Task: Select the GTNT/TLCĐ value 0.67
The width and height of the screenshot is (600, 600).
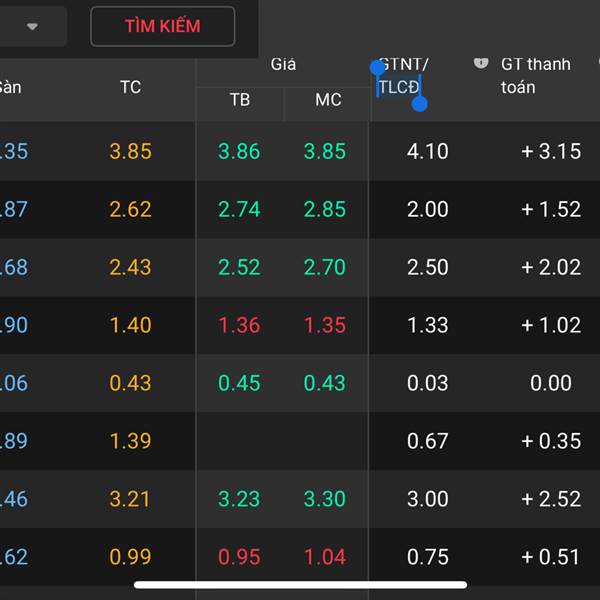Action: (427, 441)
